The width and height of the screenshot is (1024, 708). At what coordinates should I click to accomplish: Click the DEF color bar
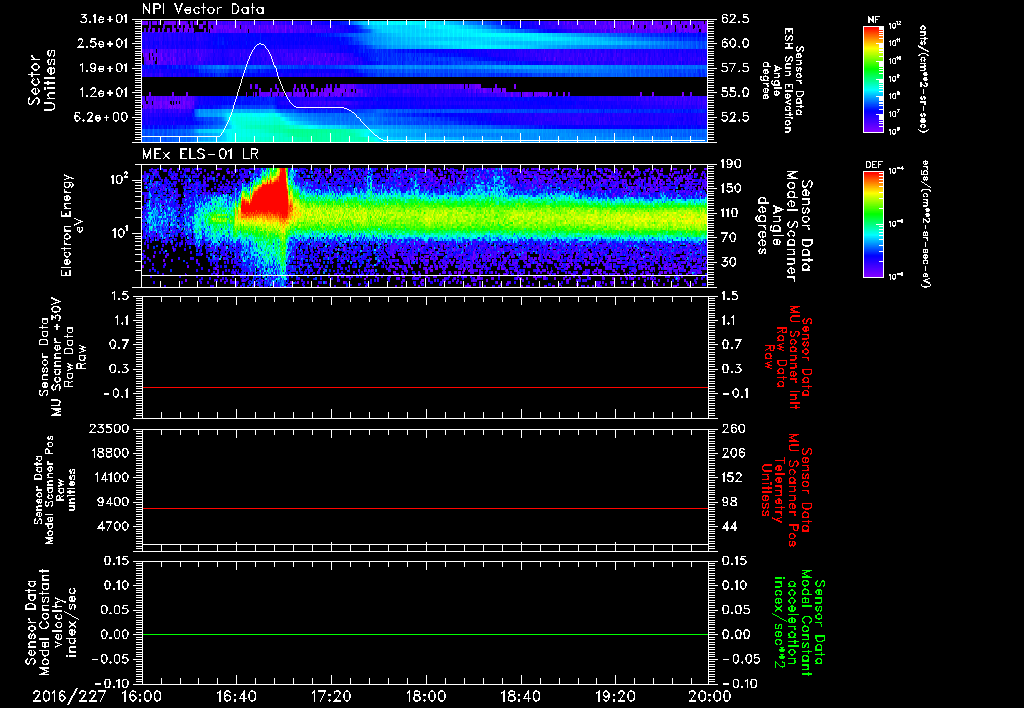874,224
